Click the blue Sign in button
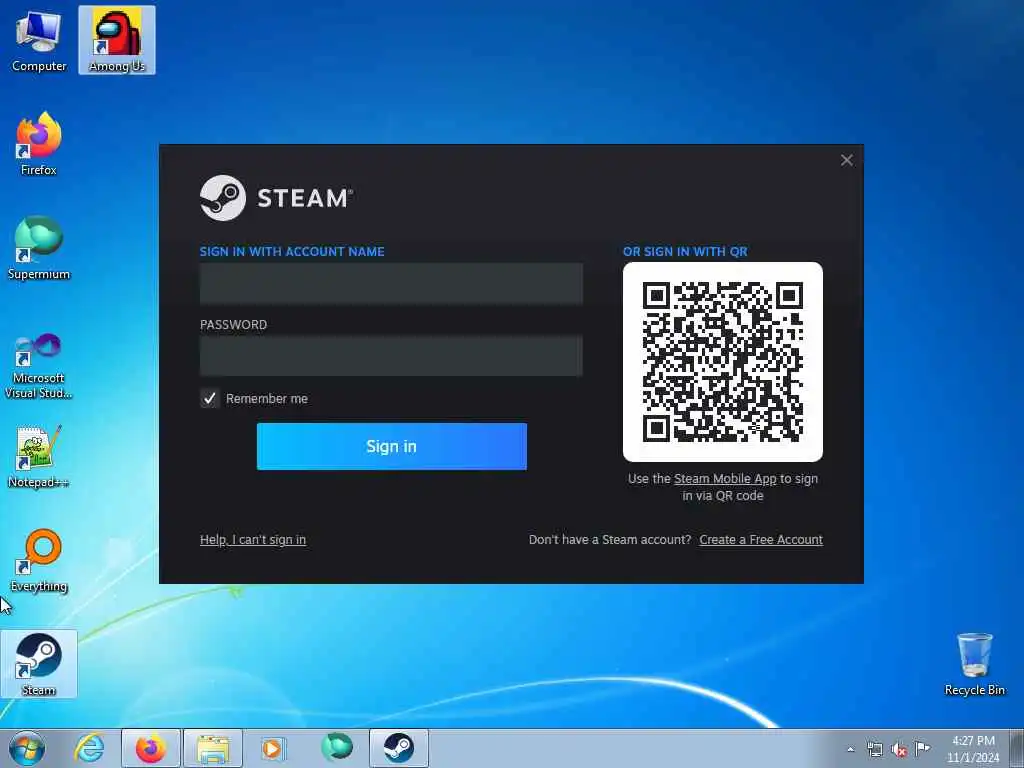Viewport: 1024px width, 768px height. point(392,446)
